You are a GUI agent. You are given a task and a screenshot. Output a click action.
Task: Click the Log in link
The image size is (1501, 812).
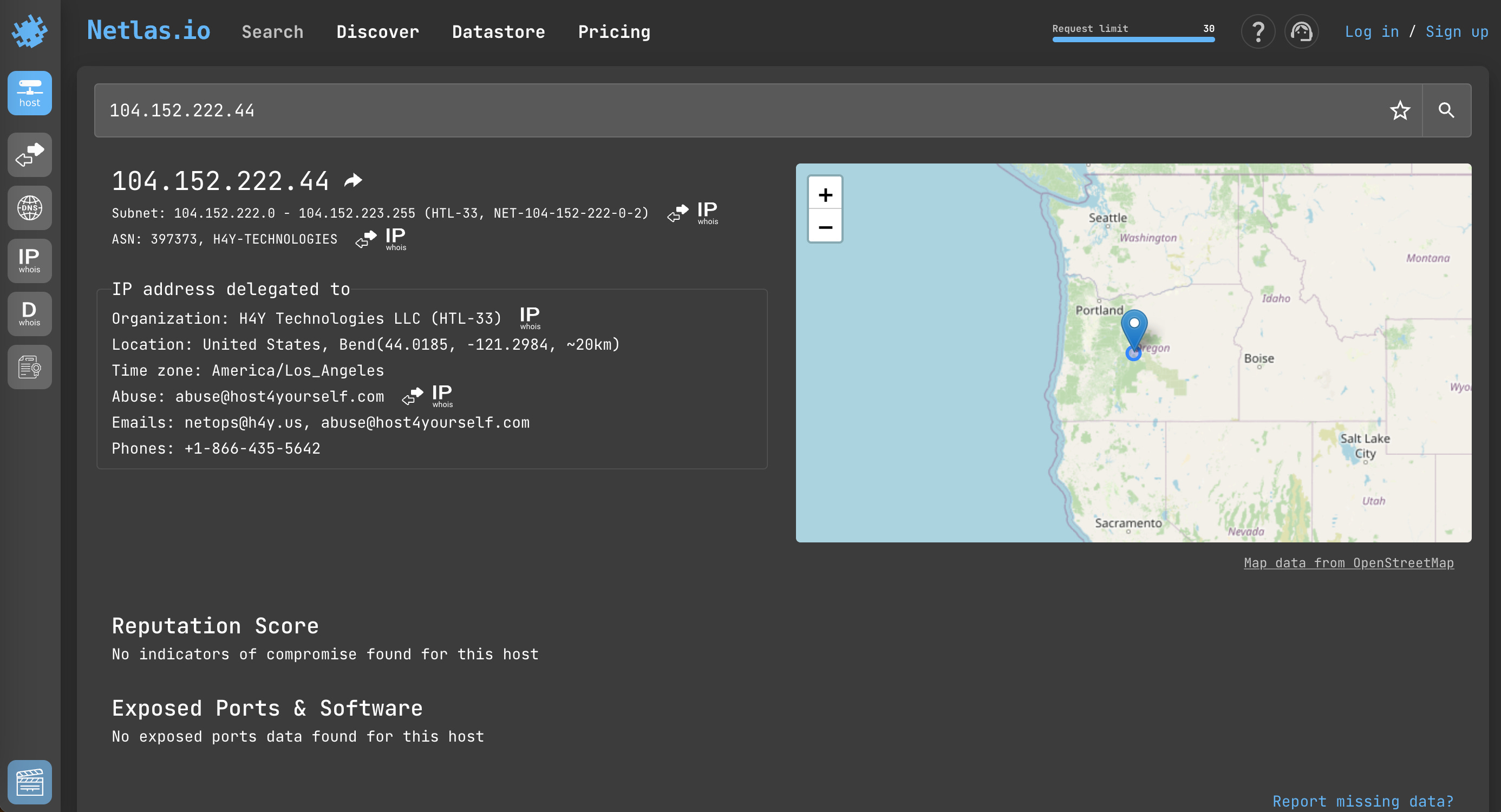pos(1372,31)
